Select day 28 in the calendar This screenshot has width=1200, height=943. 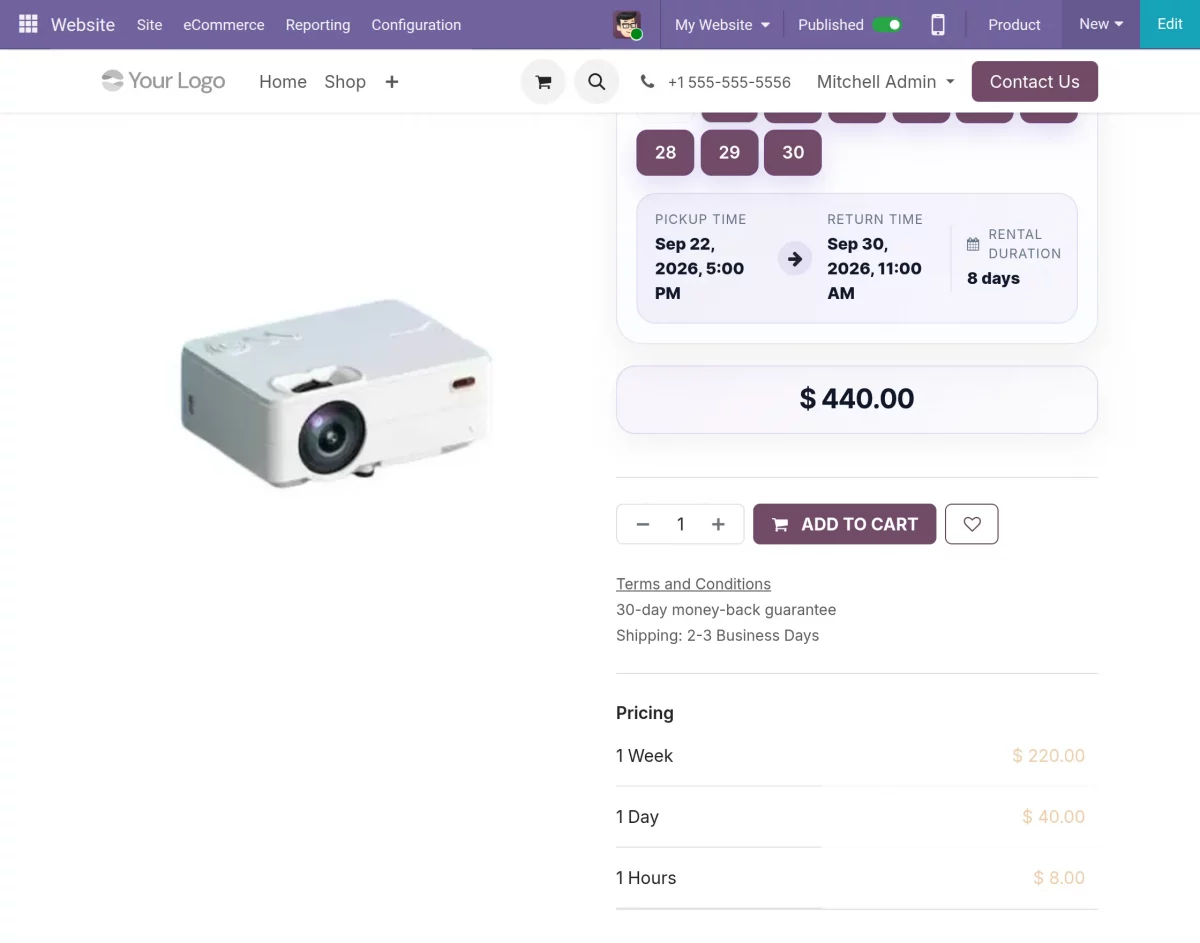tap(665, 152)
